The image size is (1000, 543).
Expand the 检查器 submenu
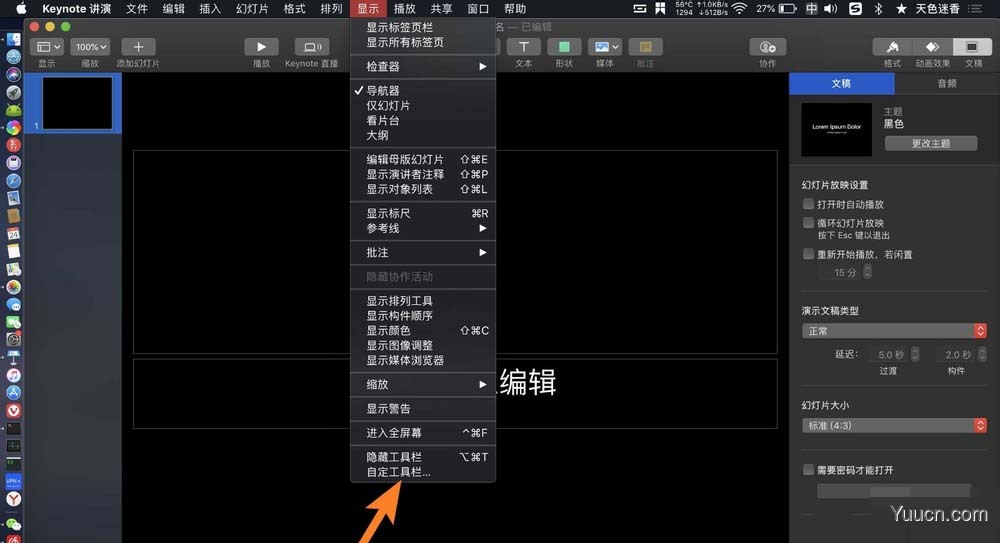423,66
